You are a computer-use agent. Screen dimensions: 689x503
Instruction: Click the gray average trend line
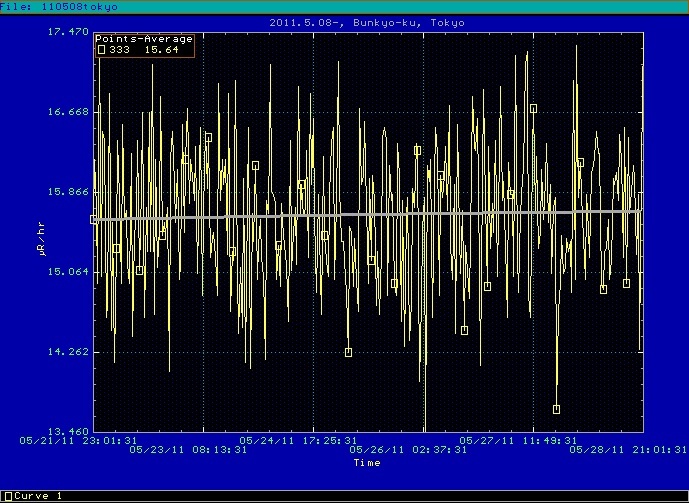[400, 214]
